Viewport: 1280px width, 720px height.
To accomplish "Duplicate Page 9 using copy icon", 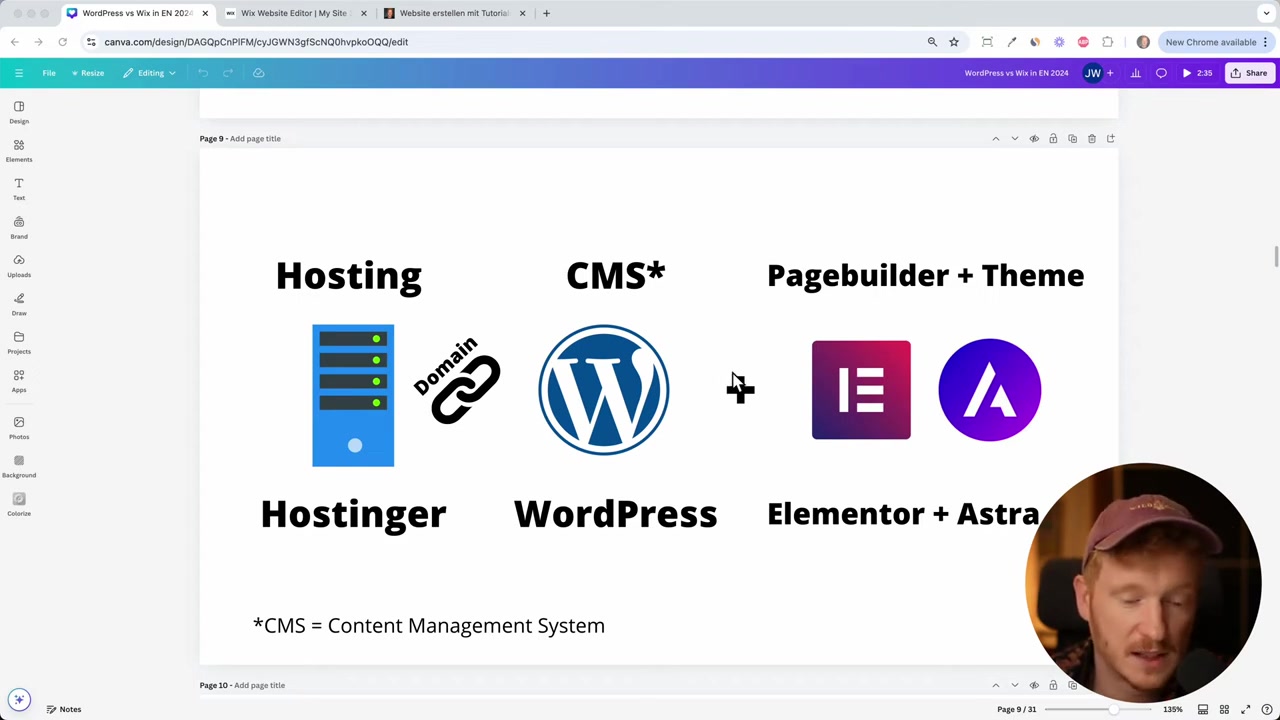I will pos(1072,139).
